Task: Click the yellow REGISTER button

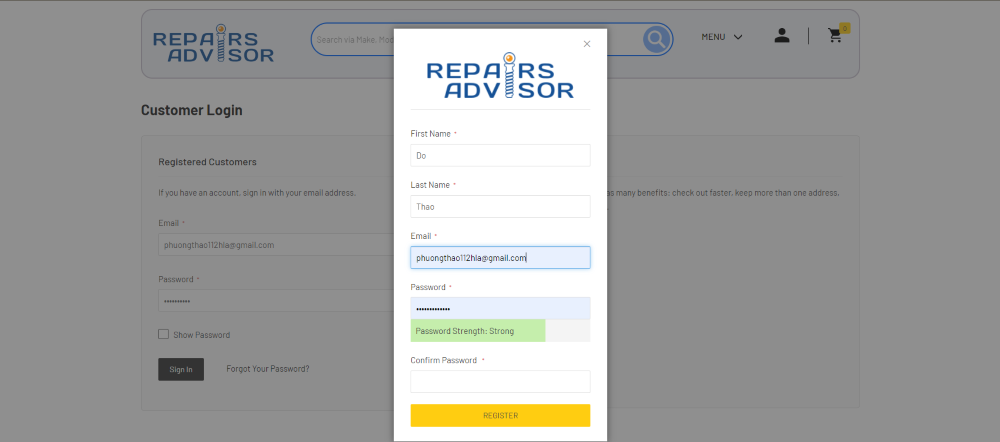Action: tap(500, 415)
